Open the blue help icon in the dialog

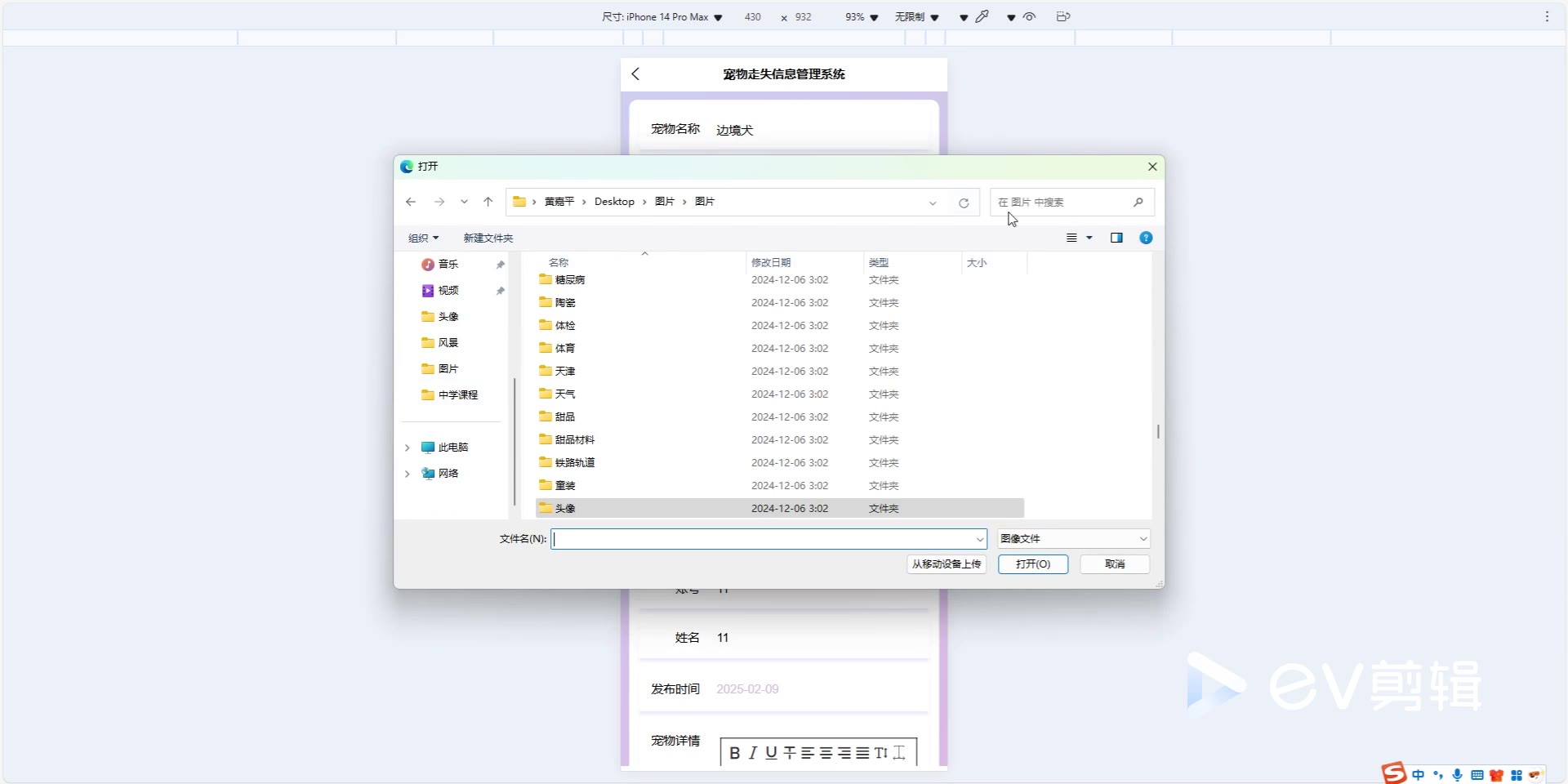click(1146, 238)
